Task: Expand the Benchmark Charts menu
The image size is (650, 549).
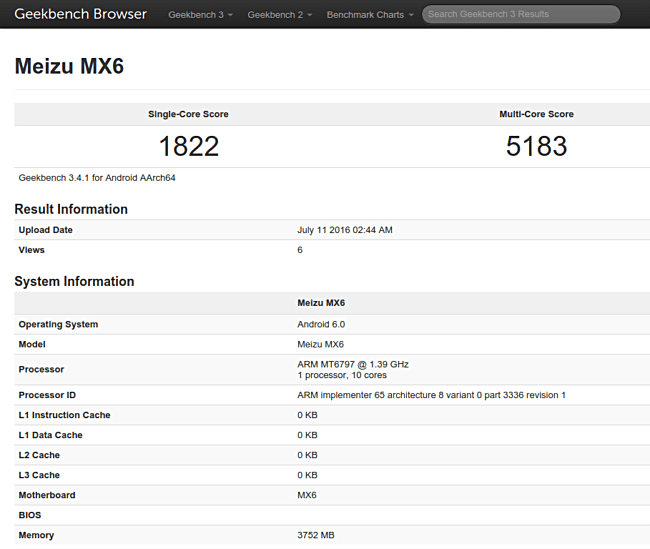Action: pos(369,15)
